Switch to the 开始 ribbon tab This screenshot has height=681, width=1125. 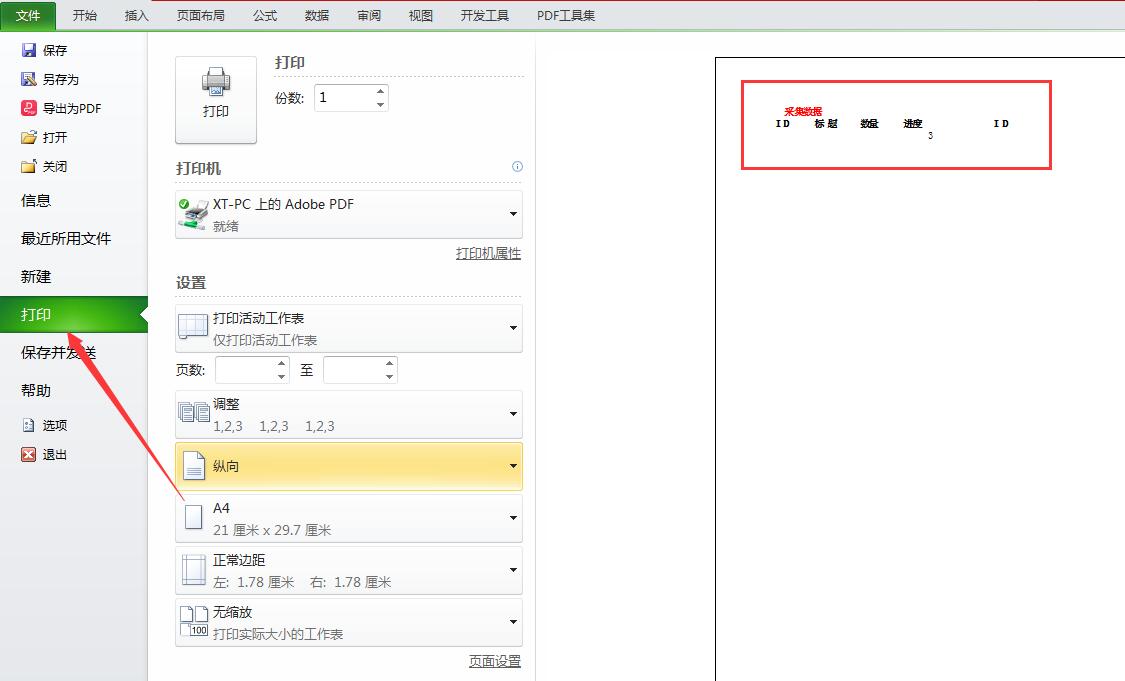84,15
